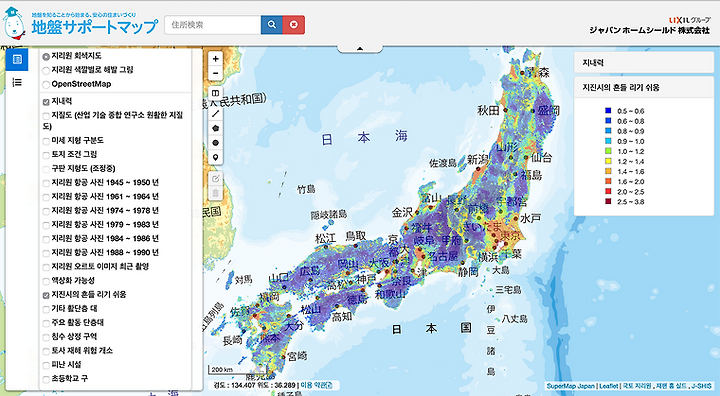
Task: Uncheck the 지내력 layer checkbox
Action: coord(46,102)
